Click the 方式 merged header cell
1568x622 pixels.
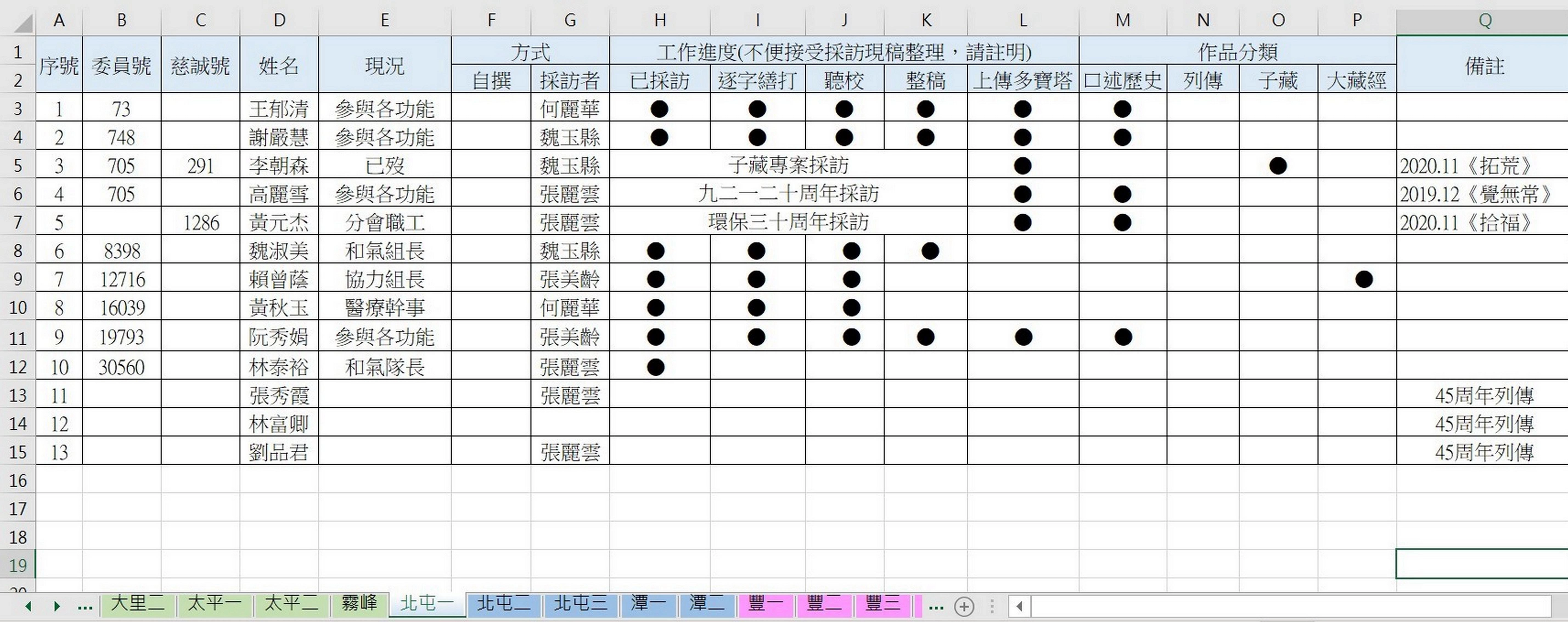tap(530, 51)
